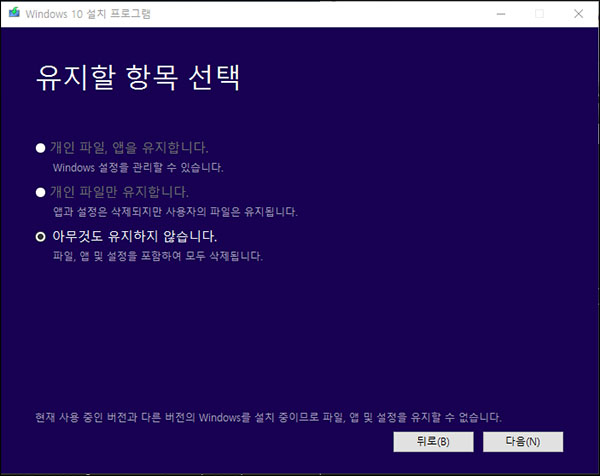This screenshot has width=600, height=476.
Task: Click the Windows 10 setup title bar icon
Action: pos(14,13)
